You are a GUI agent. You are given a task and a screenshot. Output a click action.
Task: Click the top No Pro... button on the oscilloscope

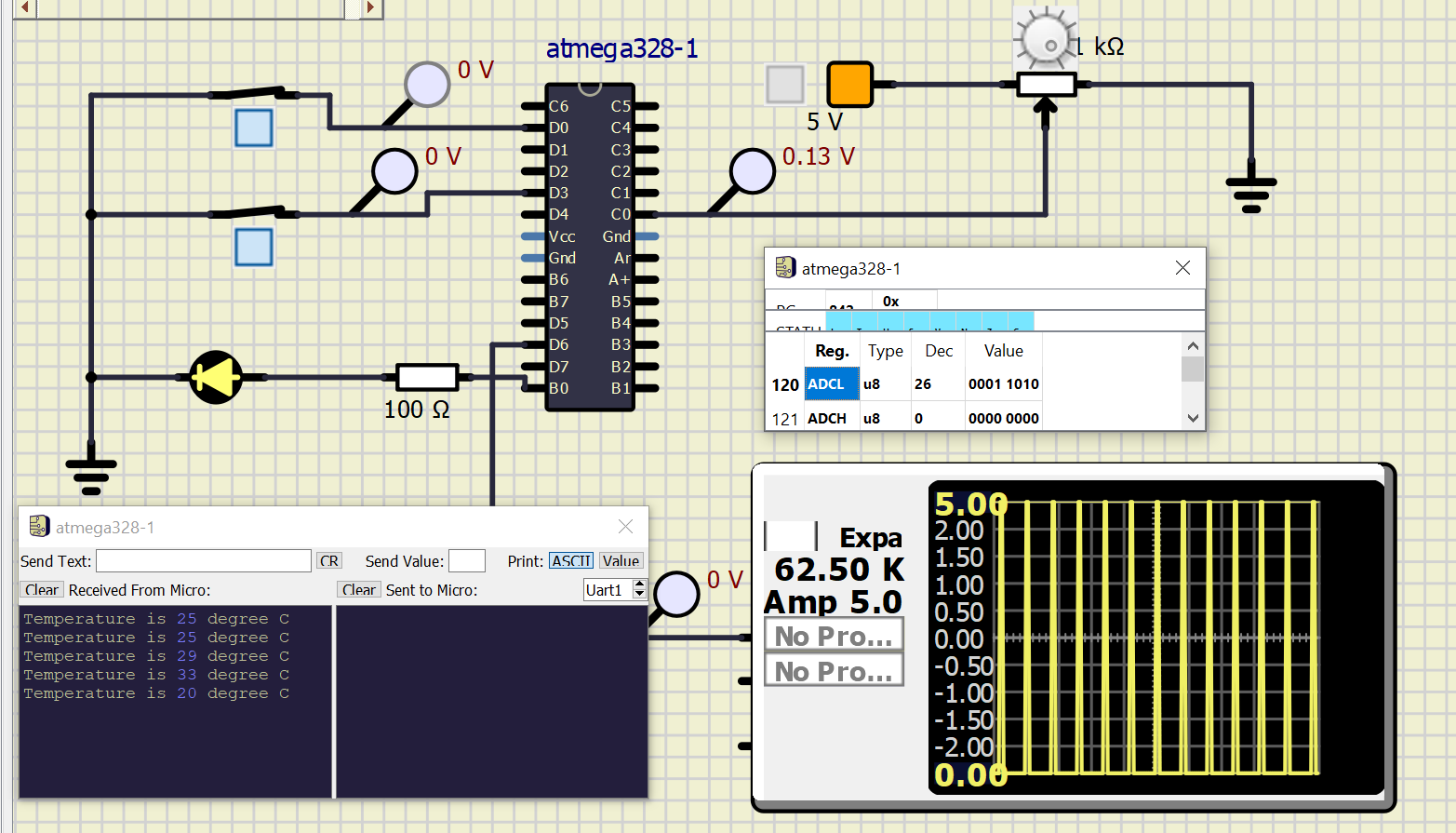click(x=833, y=634)
